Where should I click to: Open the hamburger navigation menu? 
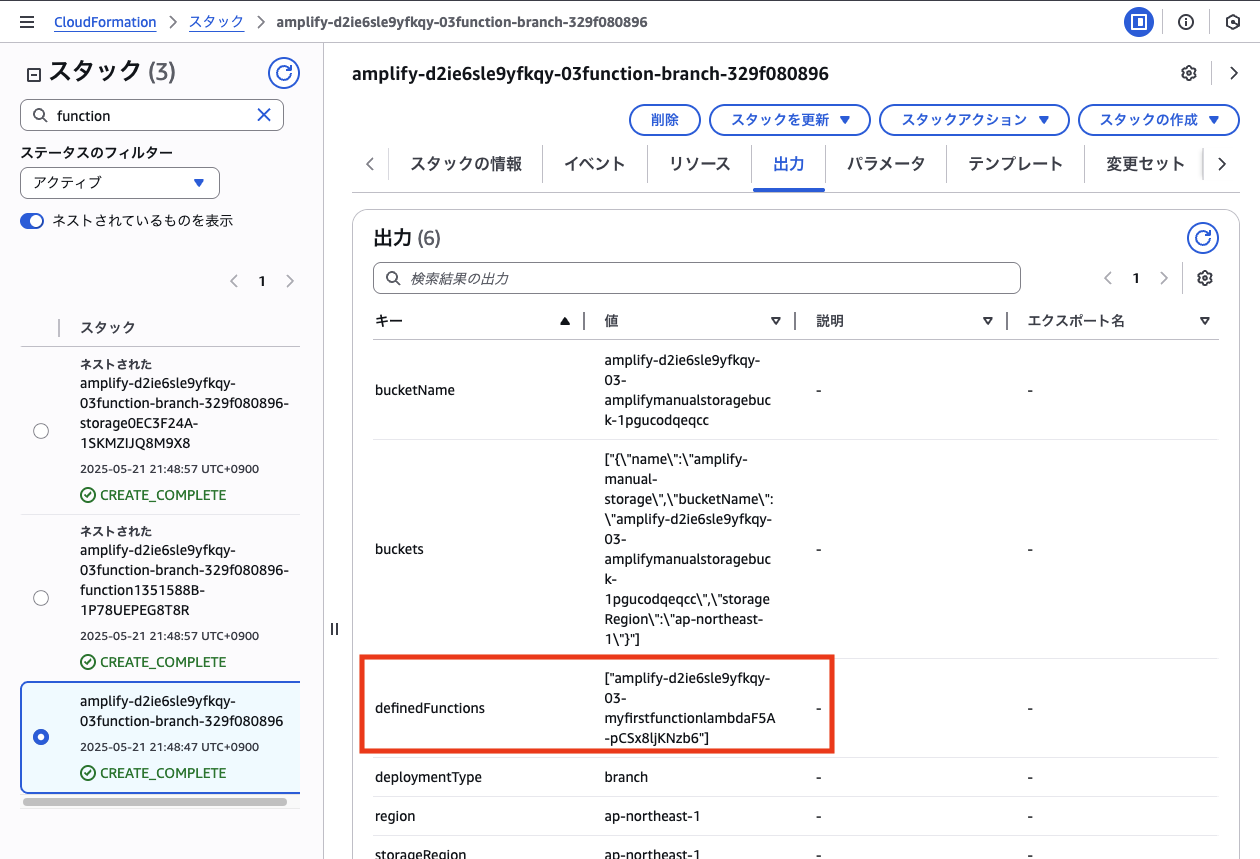point(27,21)
